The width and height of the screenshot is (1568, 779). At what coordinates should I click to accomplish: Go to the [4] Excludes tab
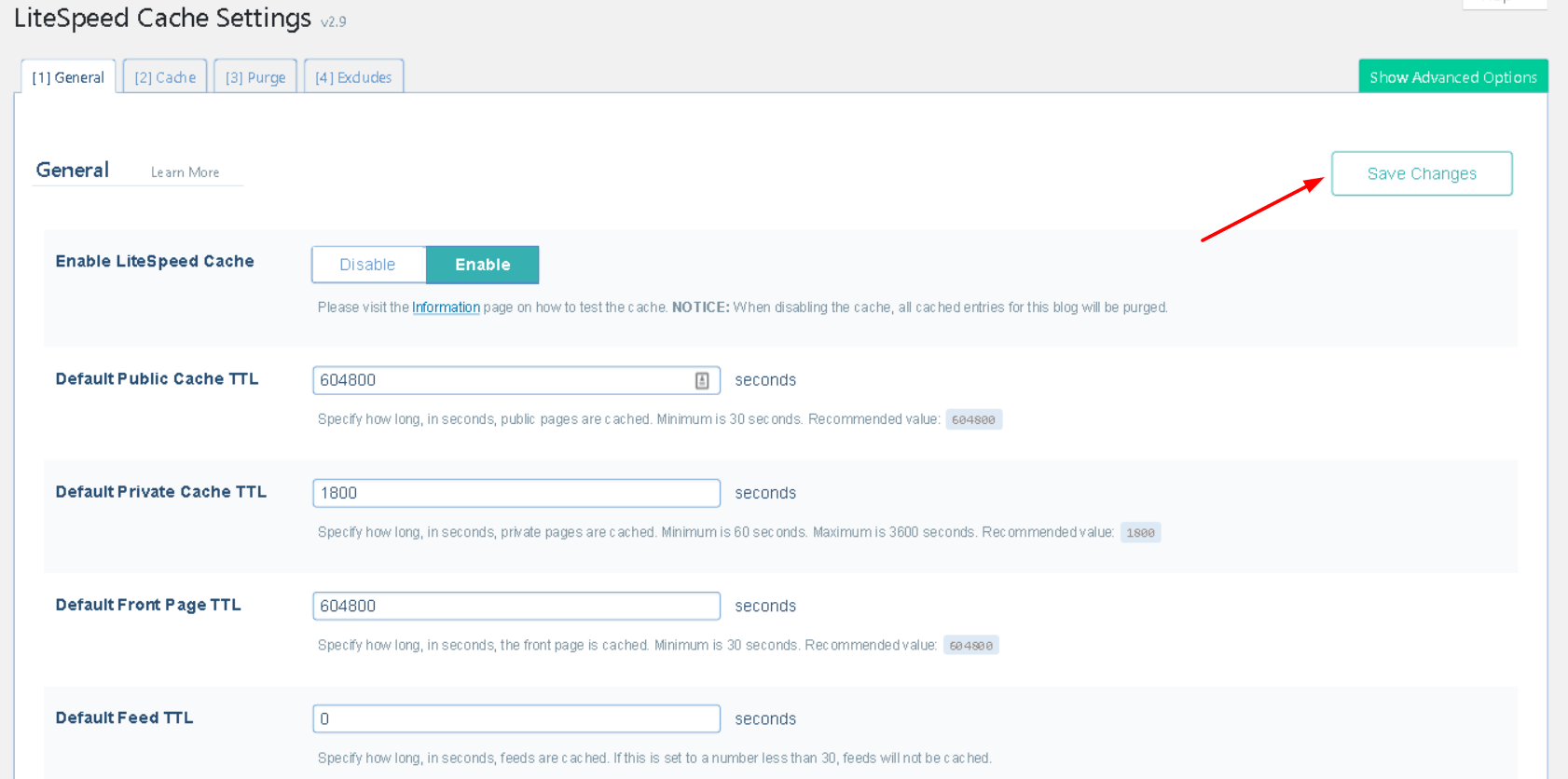click(x=353, y=77)
